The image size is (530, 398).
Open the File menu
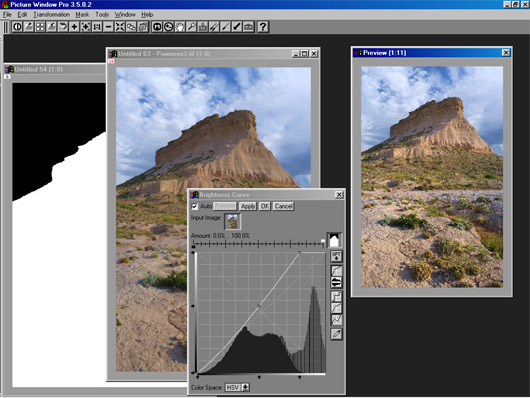click(x=7, y=15)
